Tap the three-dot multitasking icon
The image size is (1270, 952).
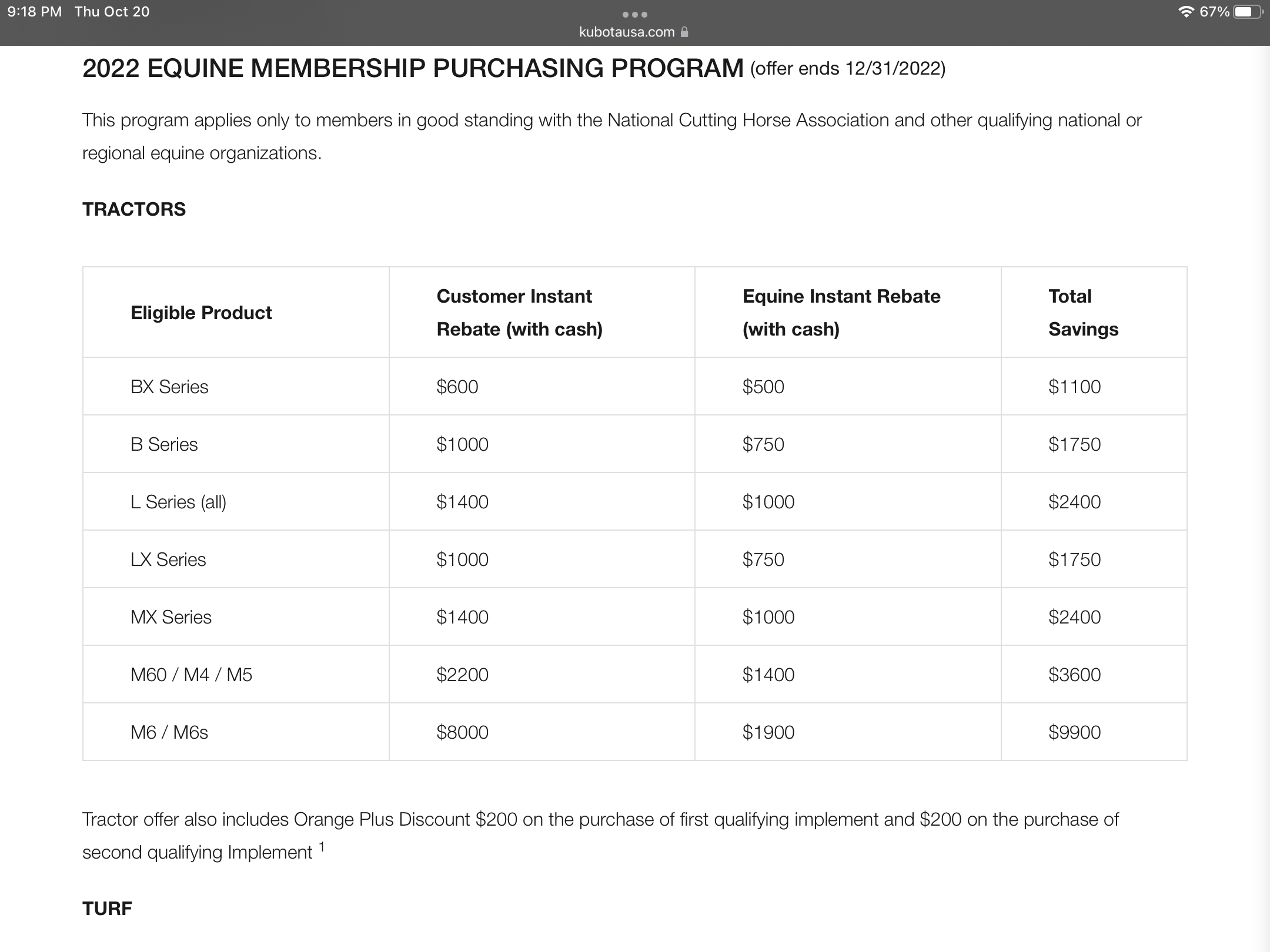coord(635,14)
